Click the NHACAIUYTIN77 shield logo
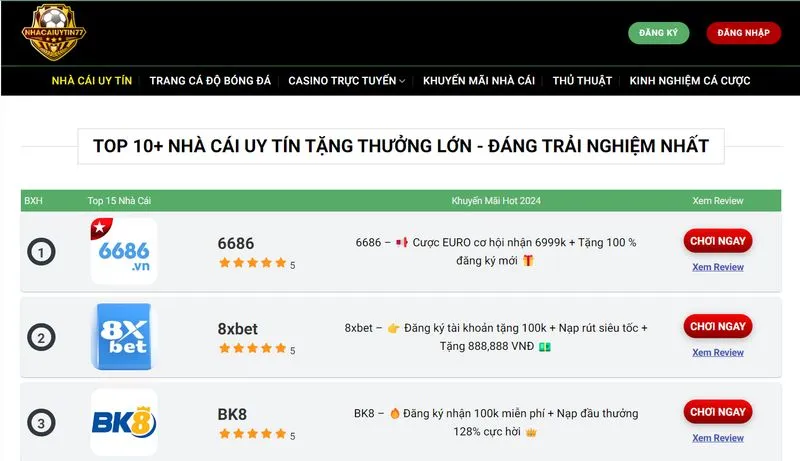The height and width of the screenshot is (461, 800). 54,33
